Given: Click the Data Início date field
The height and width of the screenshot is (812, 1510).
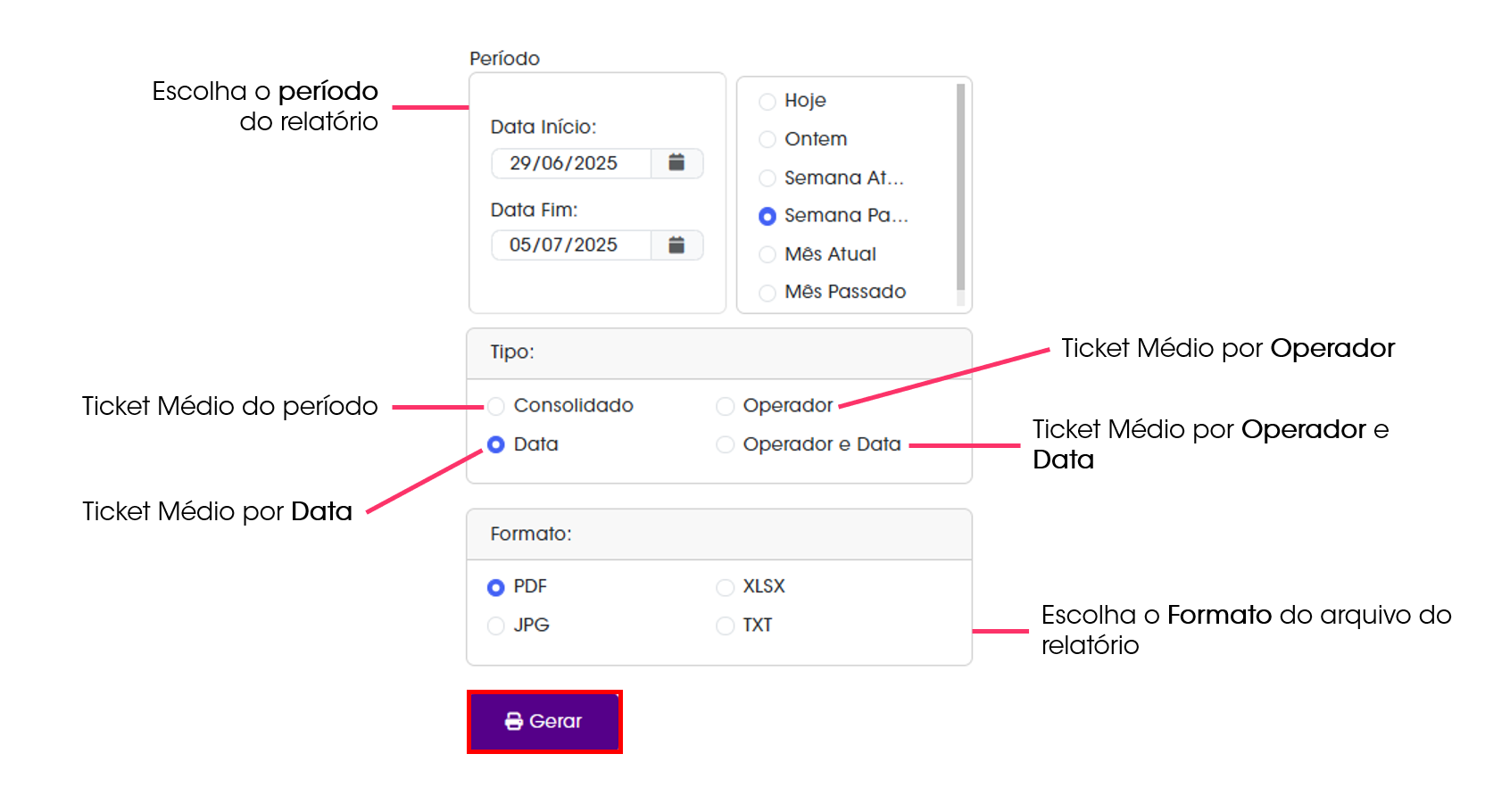Looking at the screenshot, I should point(571,163).
